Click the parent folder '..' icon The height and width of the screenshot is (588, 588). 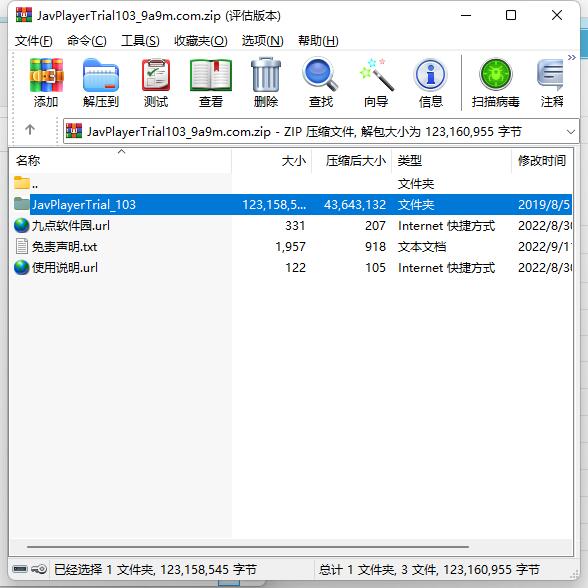[x=22, y=183]
